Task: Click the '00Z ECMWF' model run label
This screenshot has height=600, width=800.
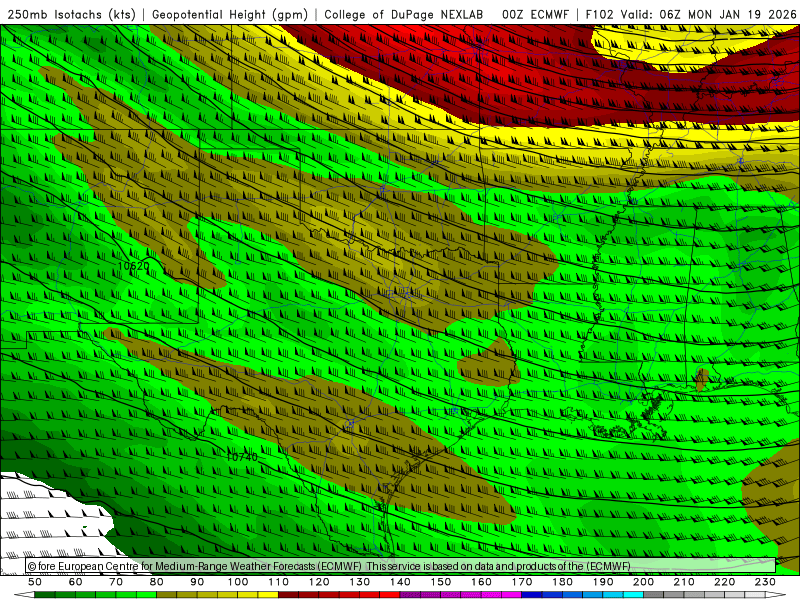Action: (x=535, y=14)
